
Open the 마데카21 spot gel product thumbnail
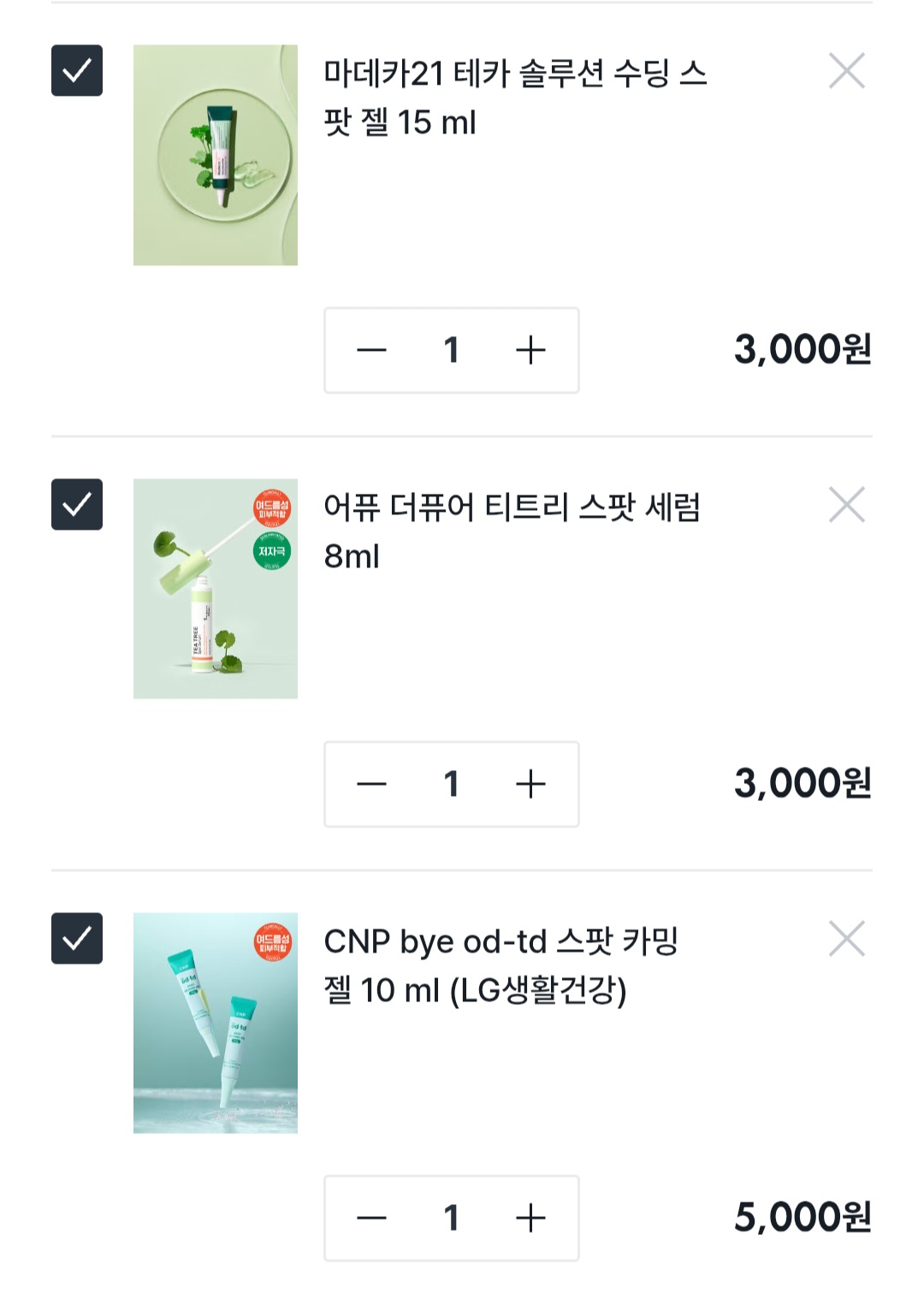[216, 155]
